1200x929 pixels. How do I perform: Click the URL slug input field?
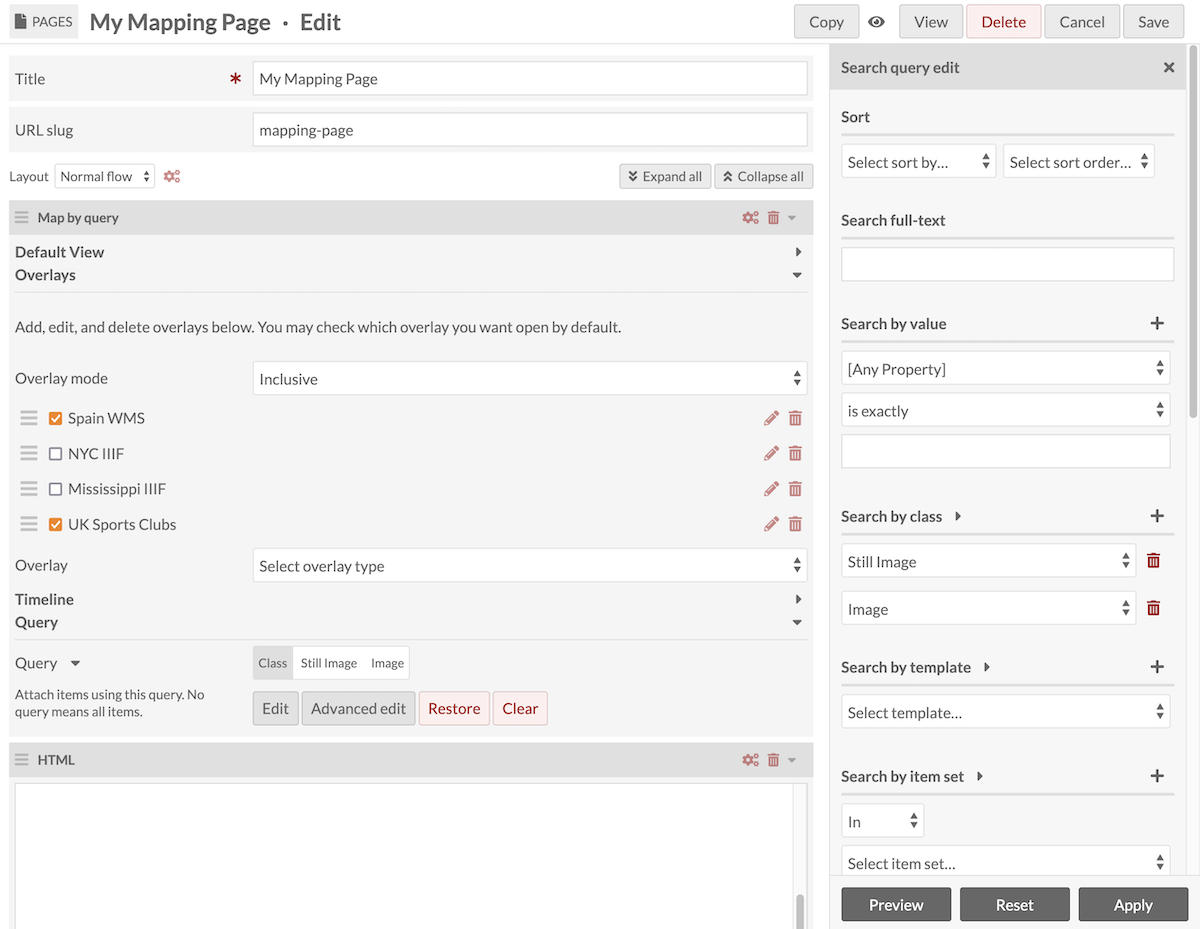click(x=530, y=129)
